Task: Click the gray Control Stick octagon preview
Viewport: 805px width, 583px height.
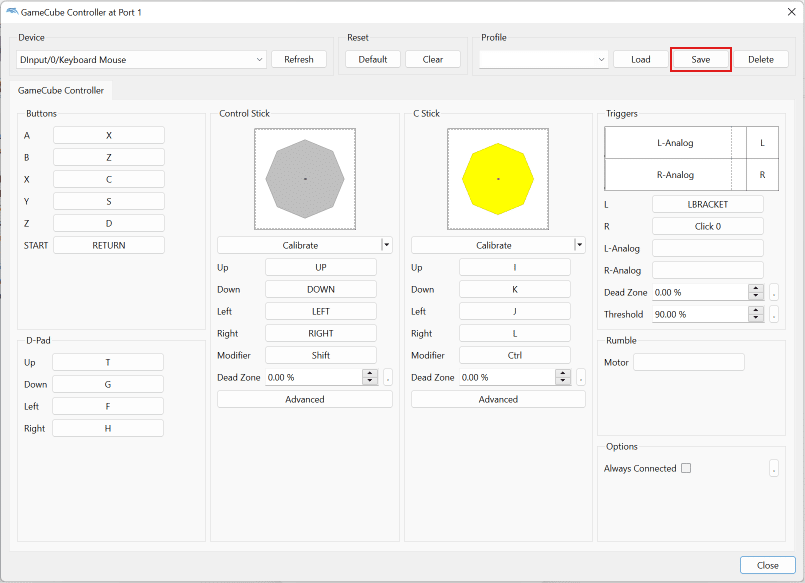Action: (x=305, y=178)
